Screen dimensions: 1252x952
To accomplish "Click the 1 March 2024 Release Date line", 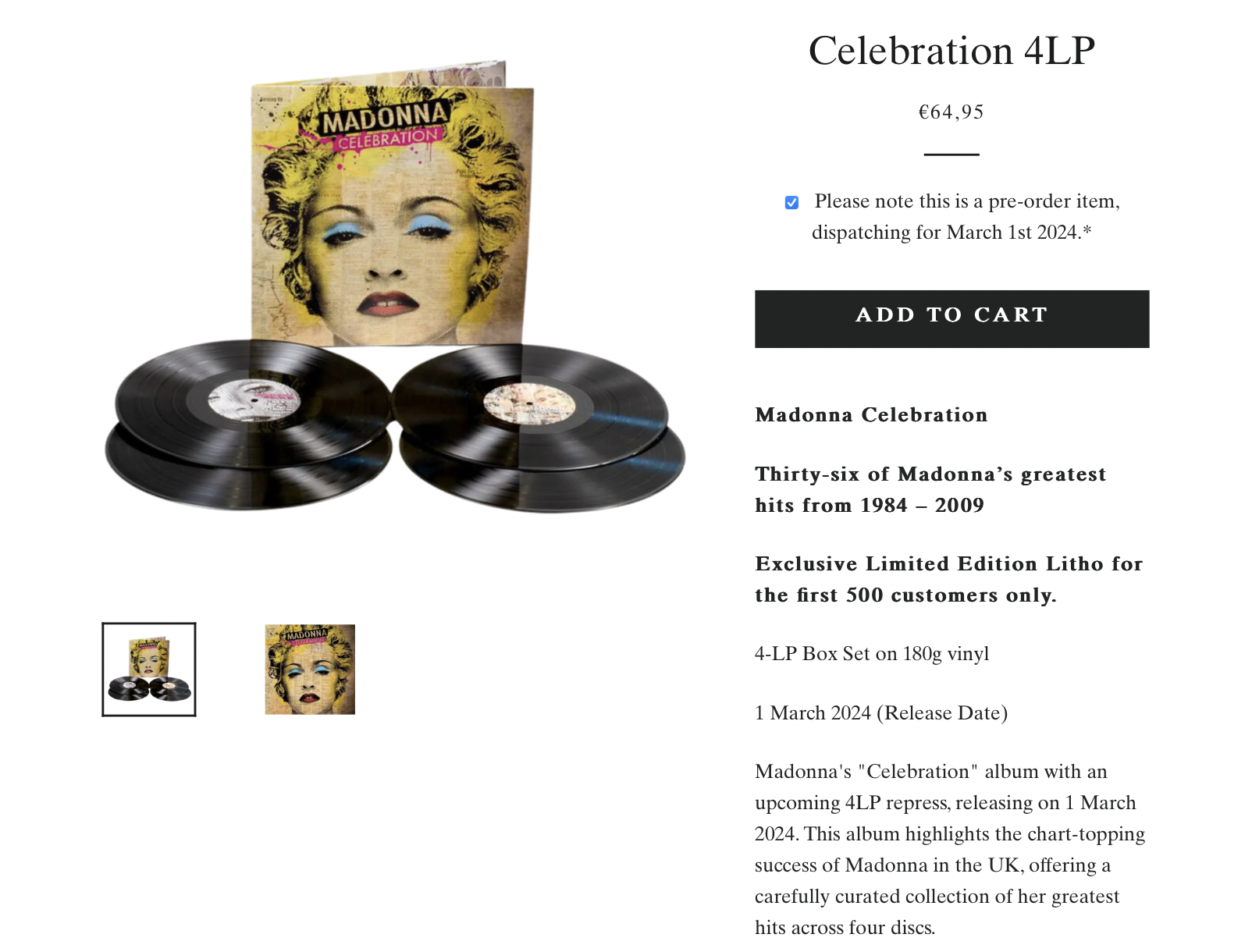I will [x=881, y=712].
